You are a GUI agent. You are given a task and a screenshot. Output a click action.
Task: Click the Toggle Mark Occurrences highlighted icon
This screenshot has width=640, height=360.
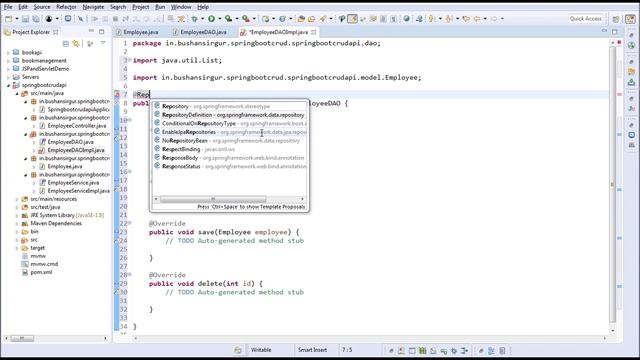tap(352, 19)
